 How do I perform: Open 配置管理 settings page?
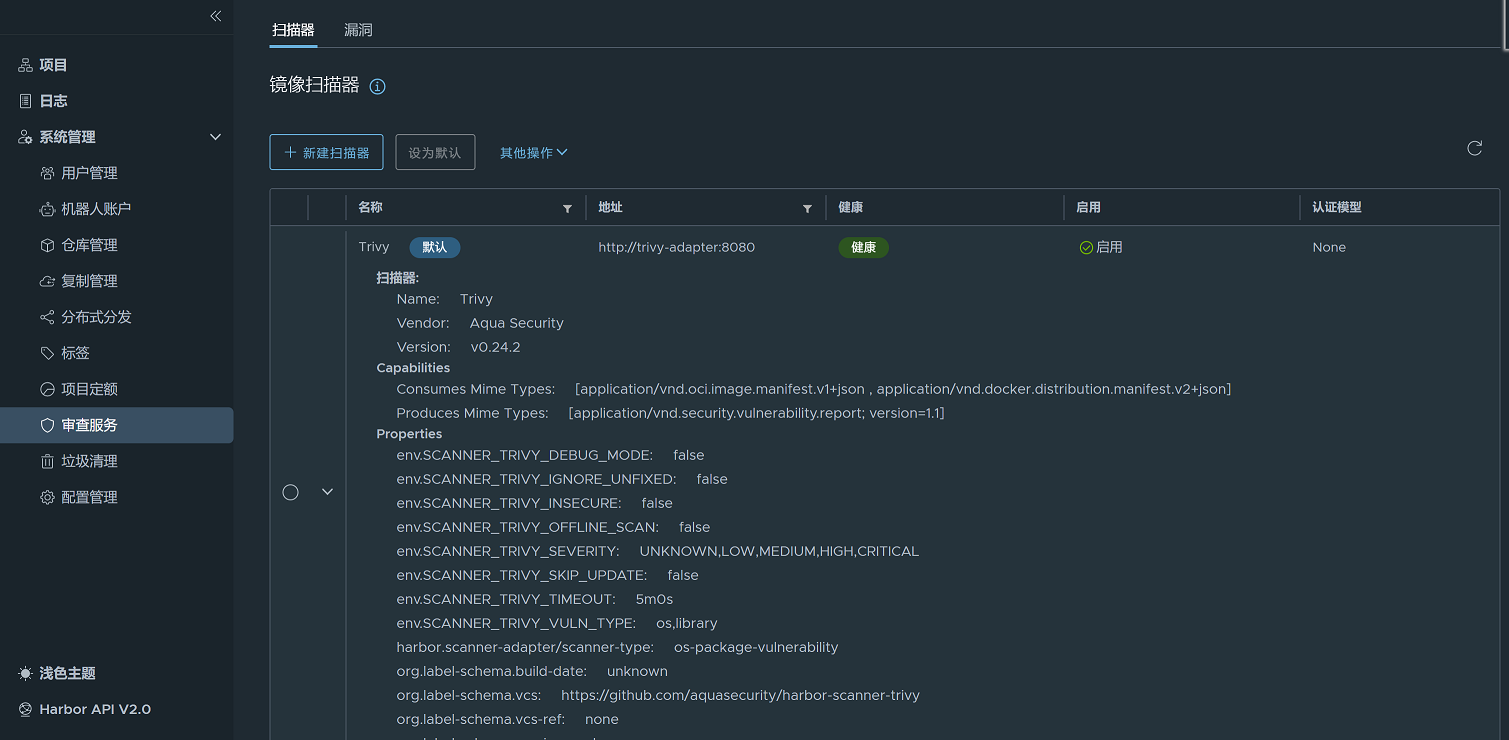point(89,497)
